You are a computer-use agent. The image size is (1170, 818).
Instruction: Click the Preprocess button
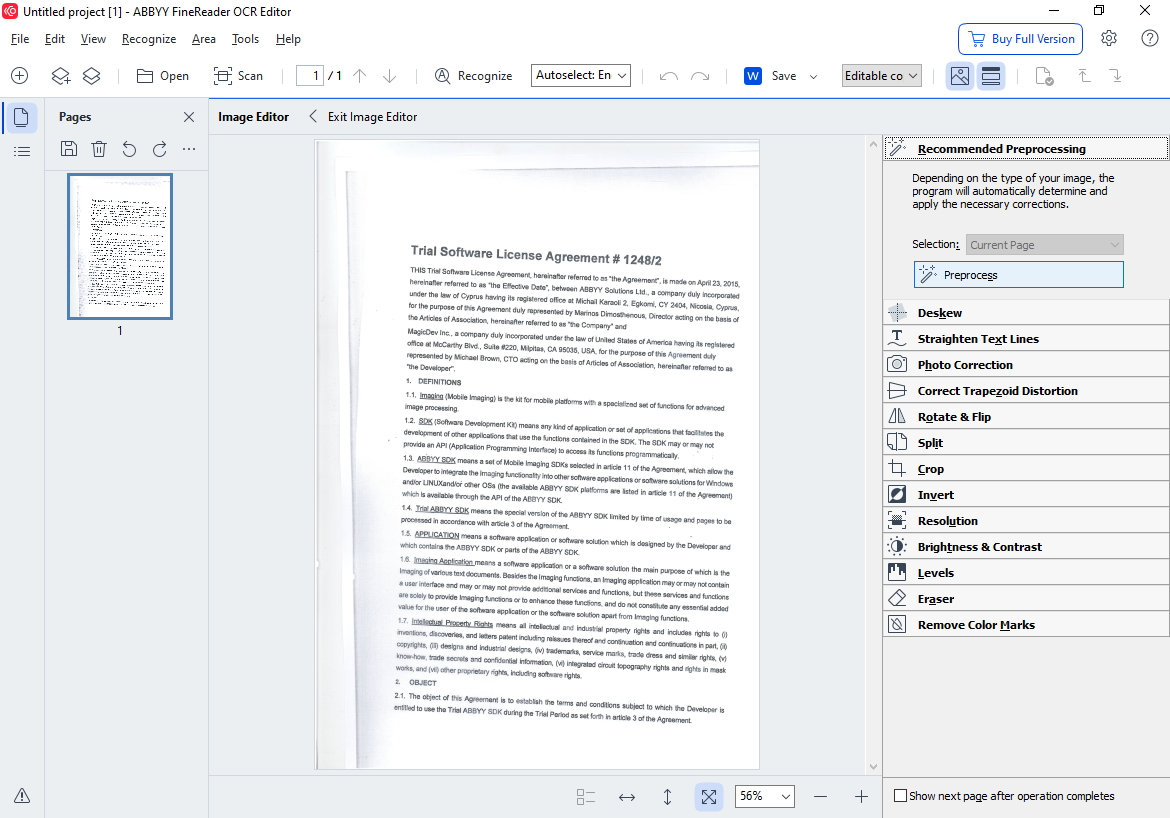[x=1019, y=275]
